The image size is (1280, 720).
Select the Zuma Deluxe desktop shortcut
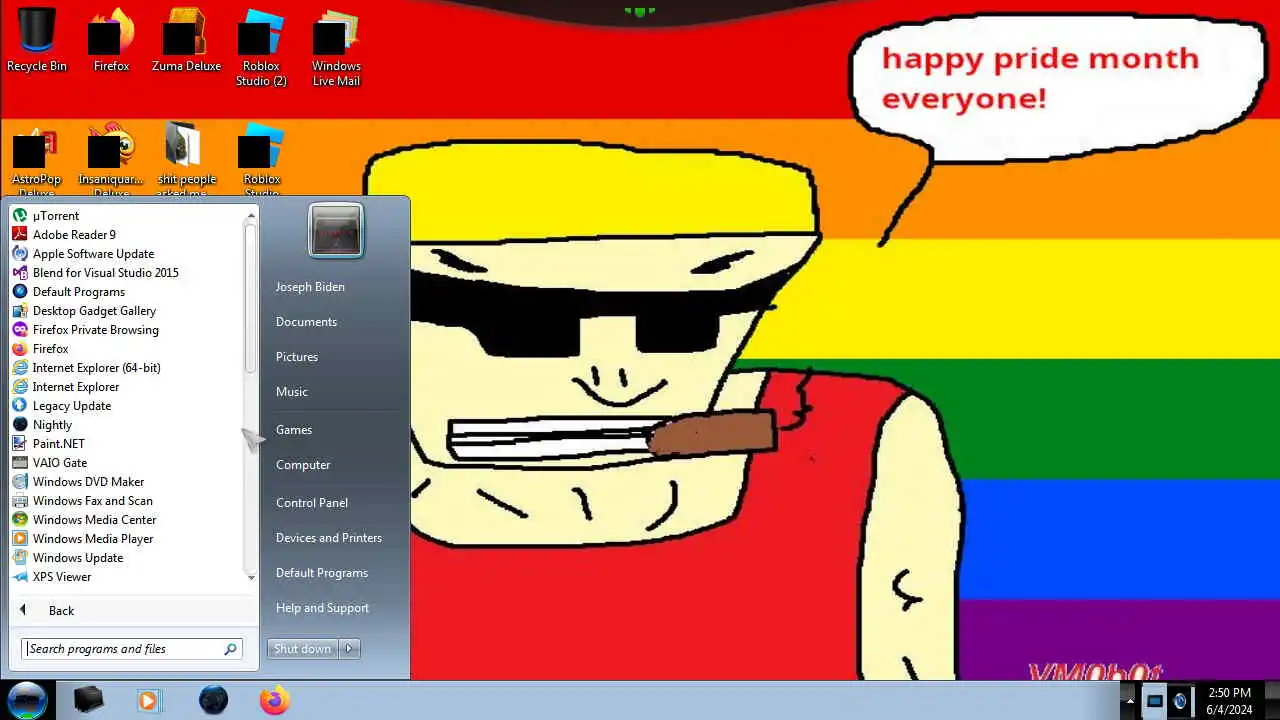(x=186, y=40)
